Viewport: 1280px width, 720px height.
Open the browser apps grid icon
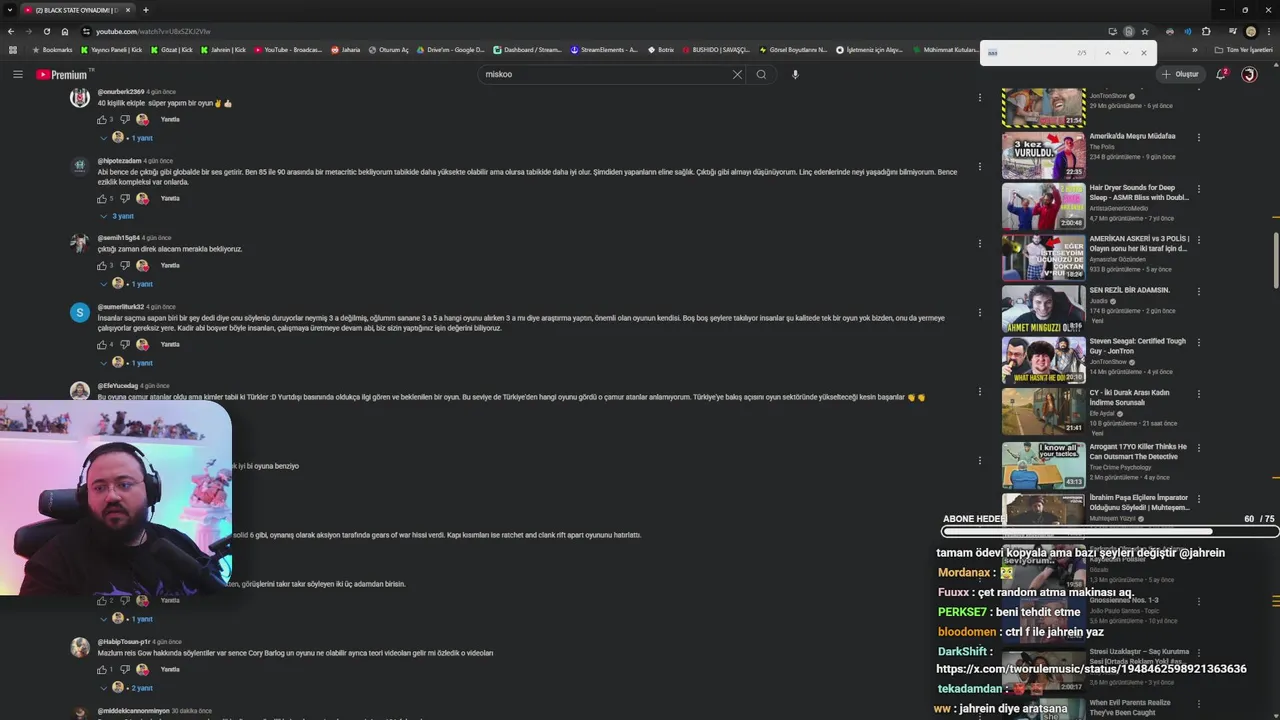click(x=13, y=49)
